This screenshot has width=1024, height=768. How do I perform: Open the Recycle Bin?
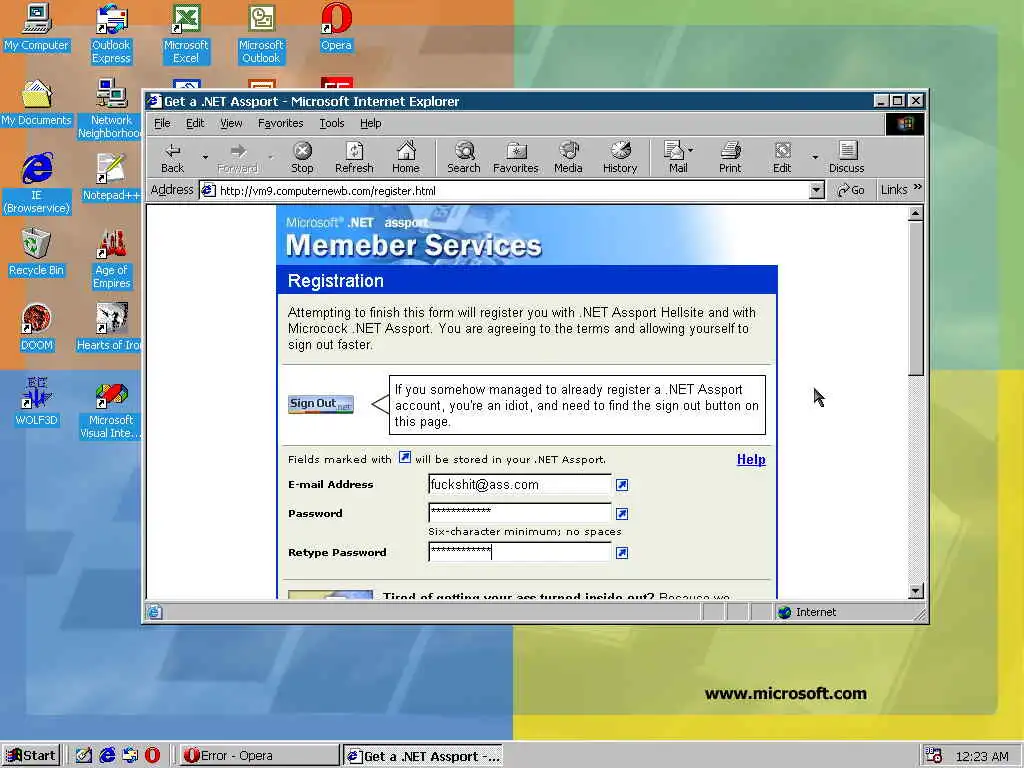coord(37,253)
